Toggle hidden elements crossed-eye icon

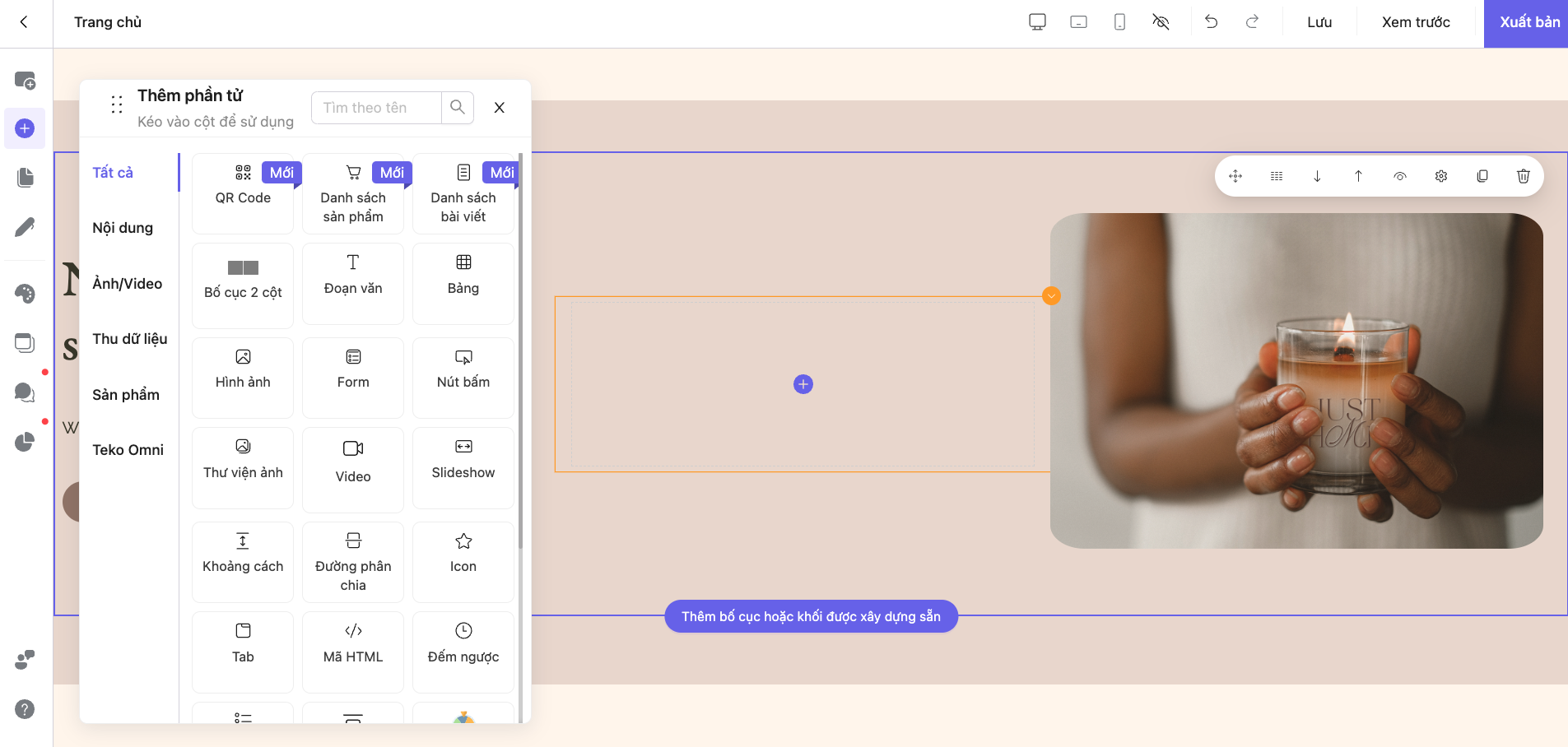1161,22
